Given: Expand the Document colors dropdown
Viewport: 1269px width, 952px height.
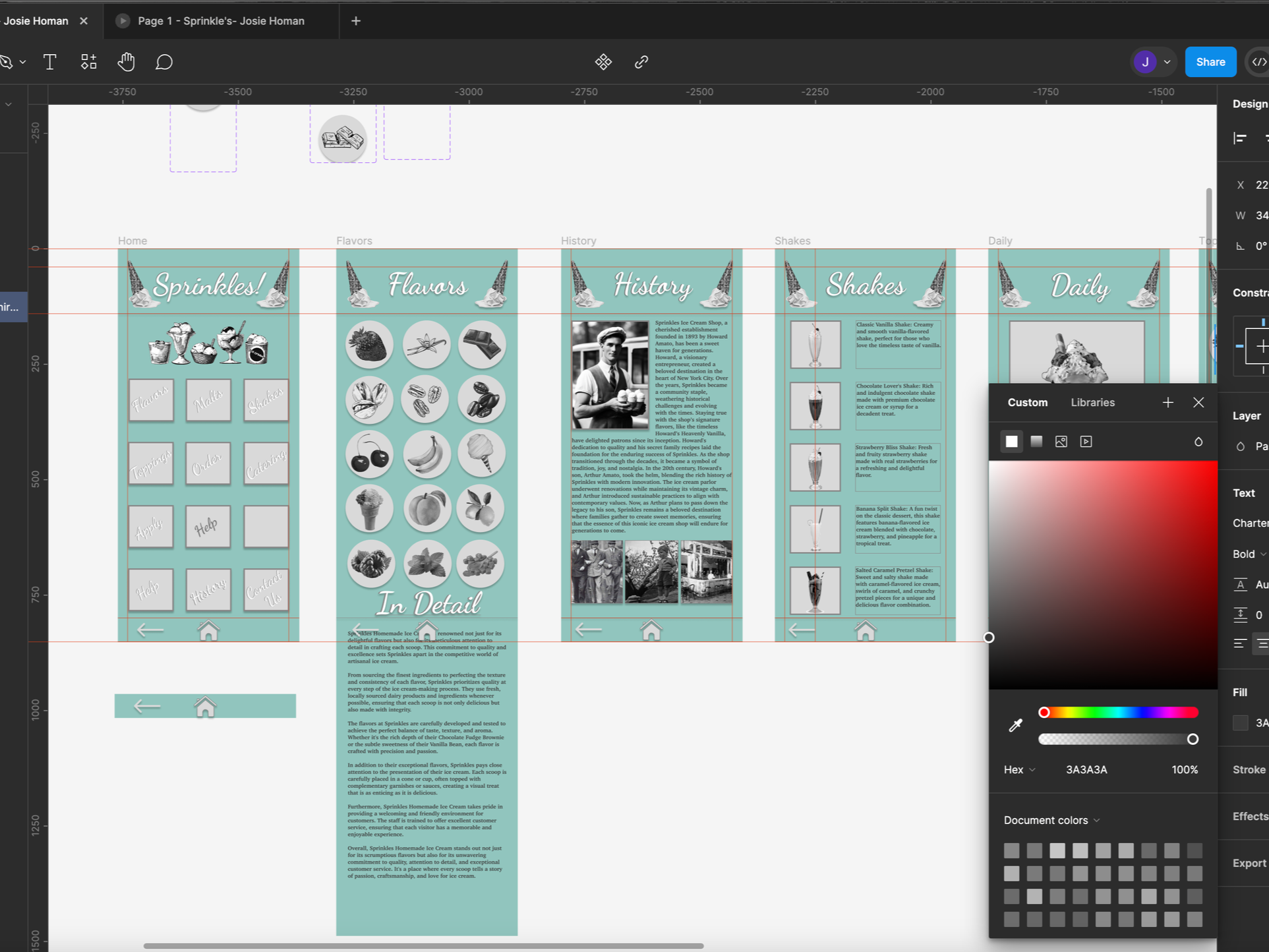Looking at the screenshot, I should point(1051,820).
